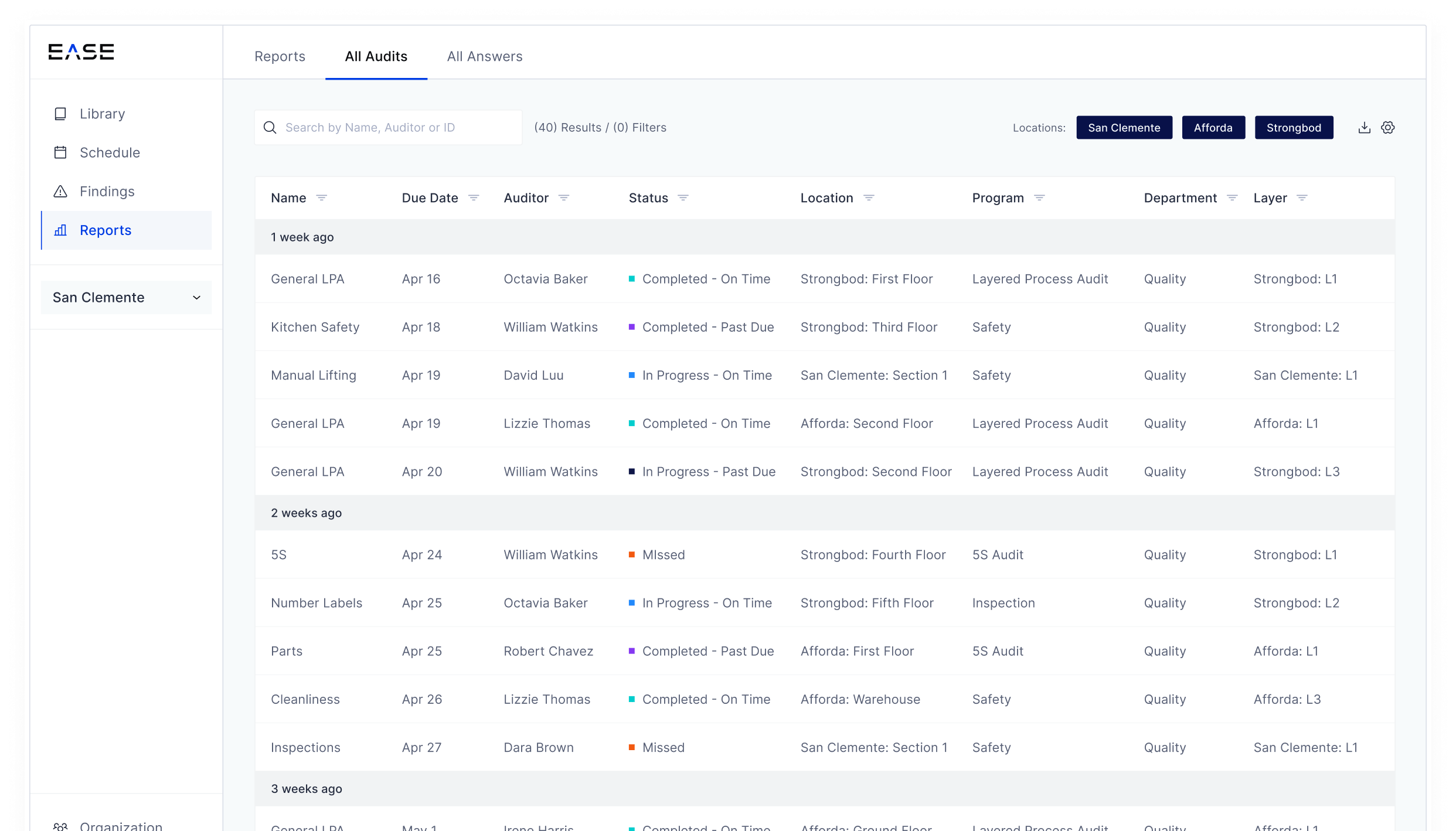This screenshot has width=1456, height=831.
Task: Toggle the Afforda location filter
Action: [1213, 127]
